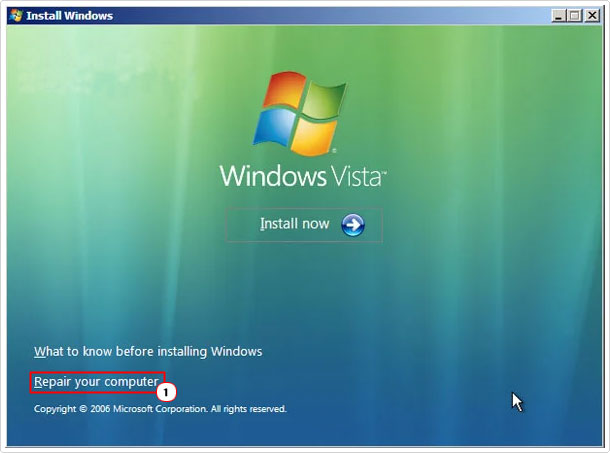Maximize the Install Windows window
The image size is (610, 453).
pyautogui.click(x=575, y=16)
